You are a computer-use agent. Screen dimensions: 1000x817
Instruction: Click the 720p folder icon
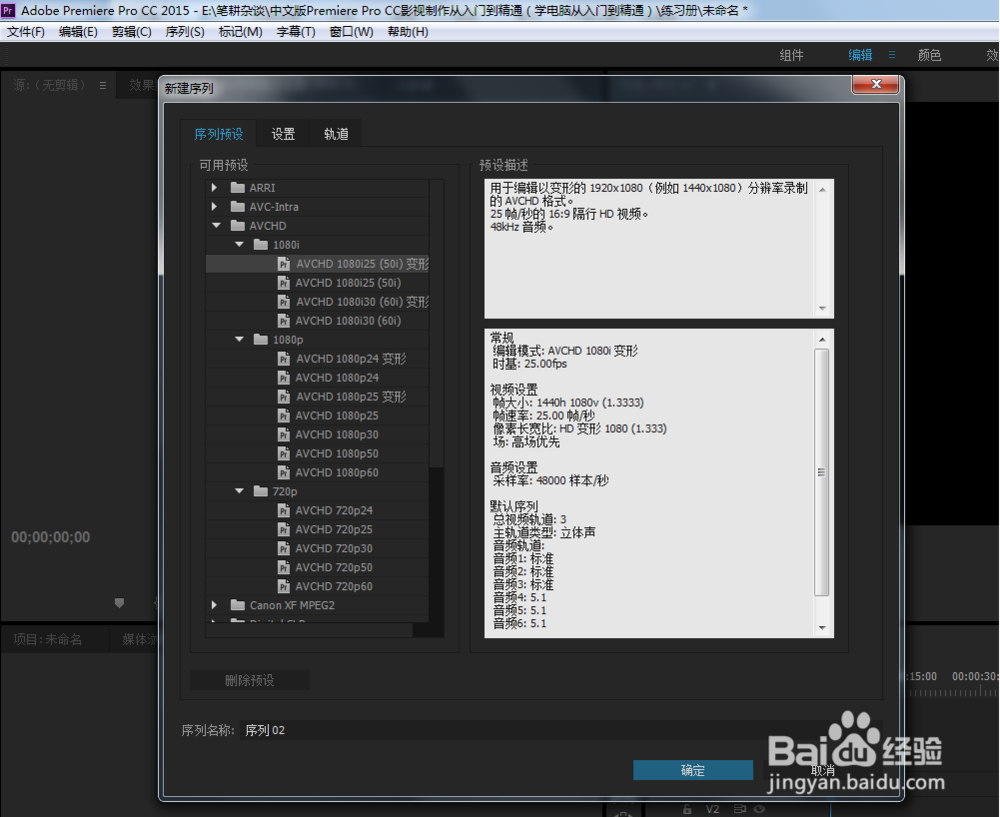[x=261, y=491]
